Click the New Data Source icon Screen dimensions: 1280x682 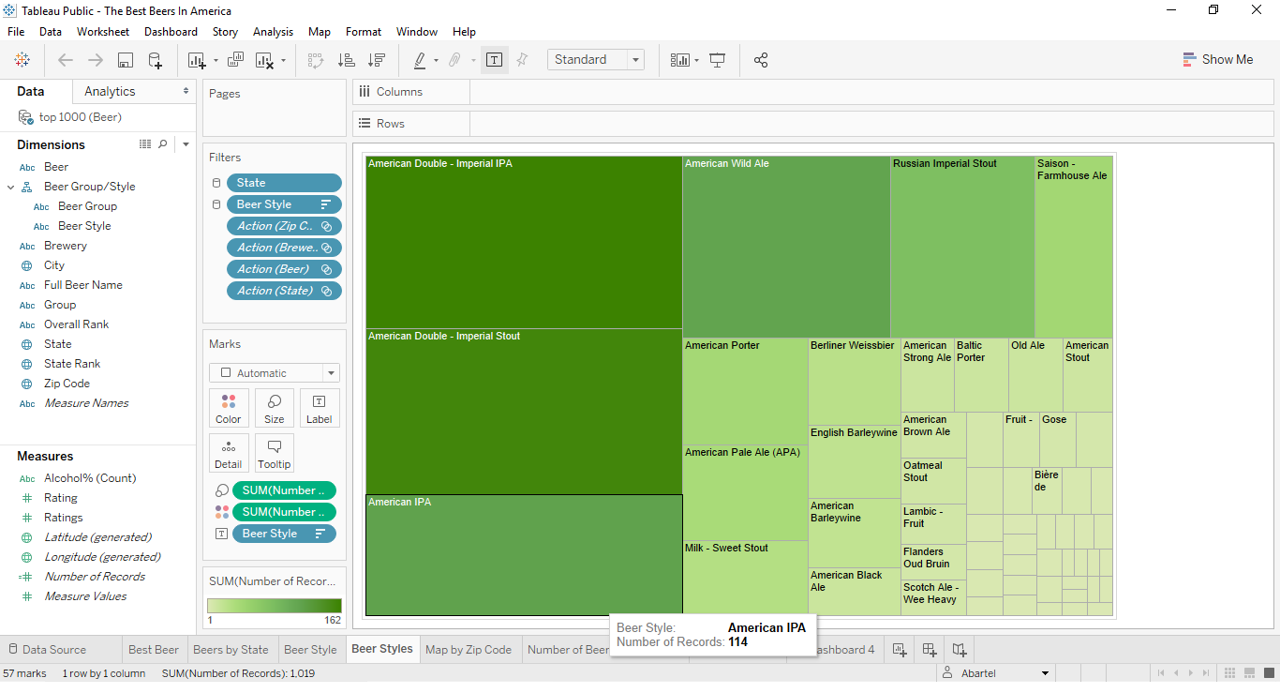(155, 60)
